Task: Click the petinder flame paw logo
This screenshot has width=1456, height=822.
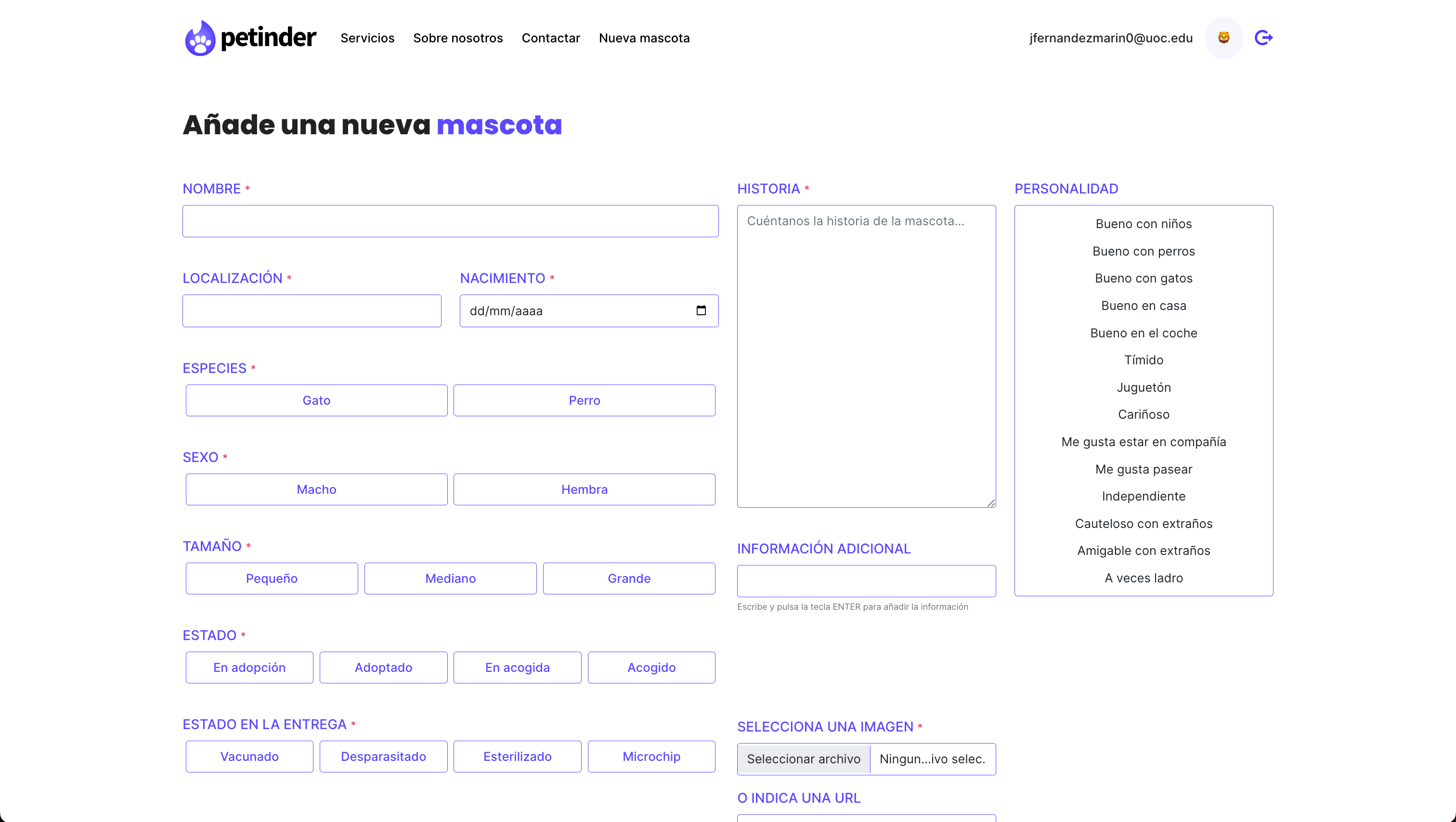Action: [200, 39]
